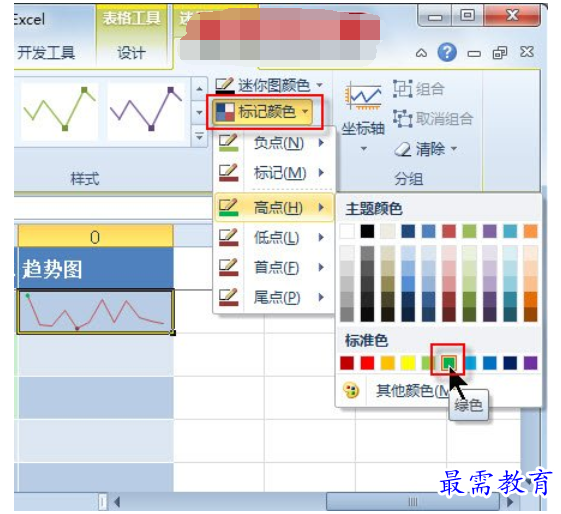Image resolution: width=561 pixels, height=514 pixels.
Task: Expand the Clear (清除) dropdown arrow
Action: click(x=454, y=148)
